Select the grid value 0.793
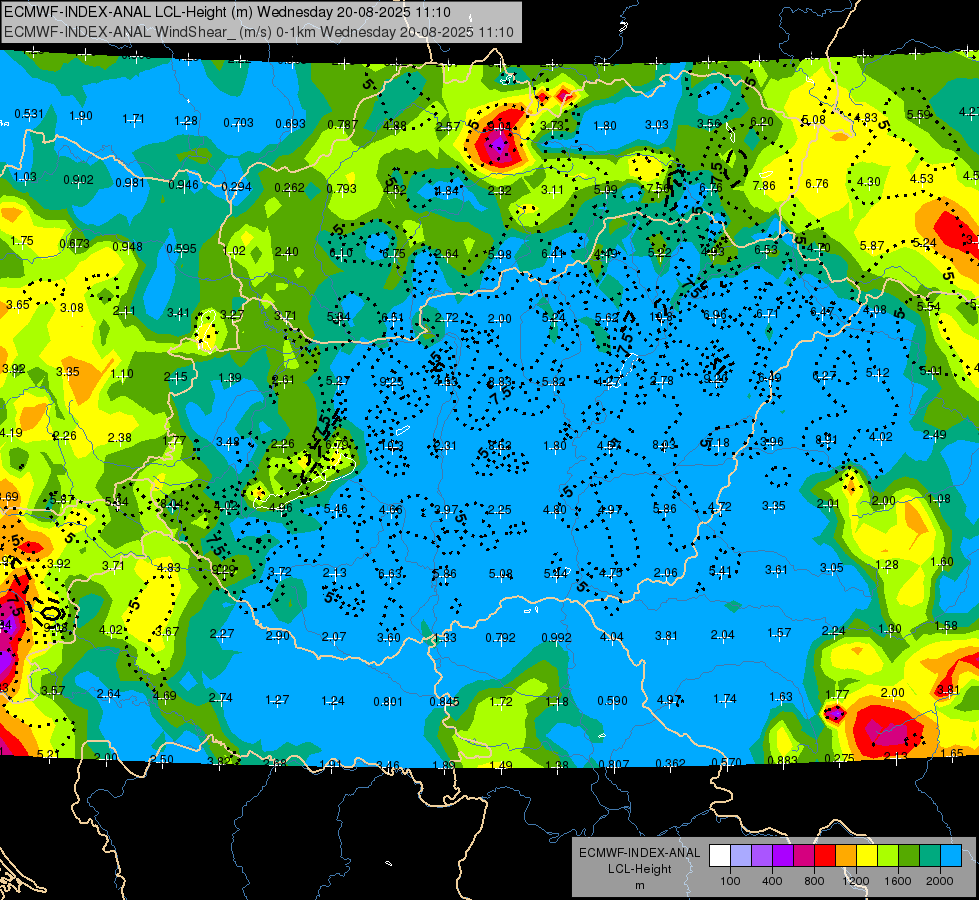979x900 pixels. [342, 189]
